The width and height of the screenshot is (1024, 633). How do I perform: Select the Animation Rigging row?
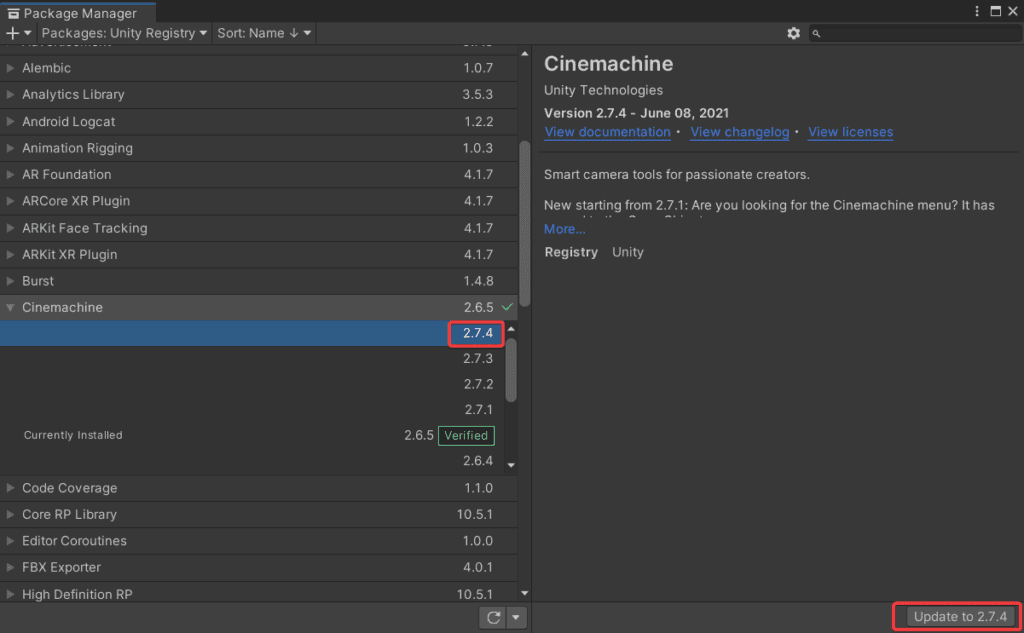pyautogui.click(x=259, y=148)
